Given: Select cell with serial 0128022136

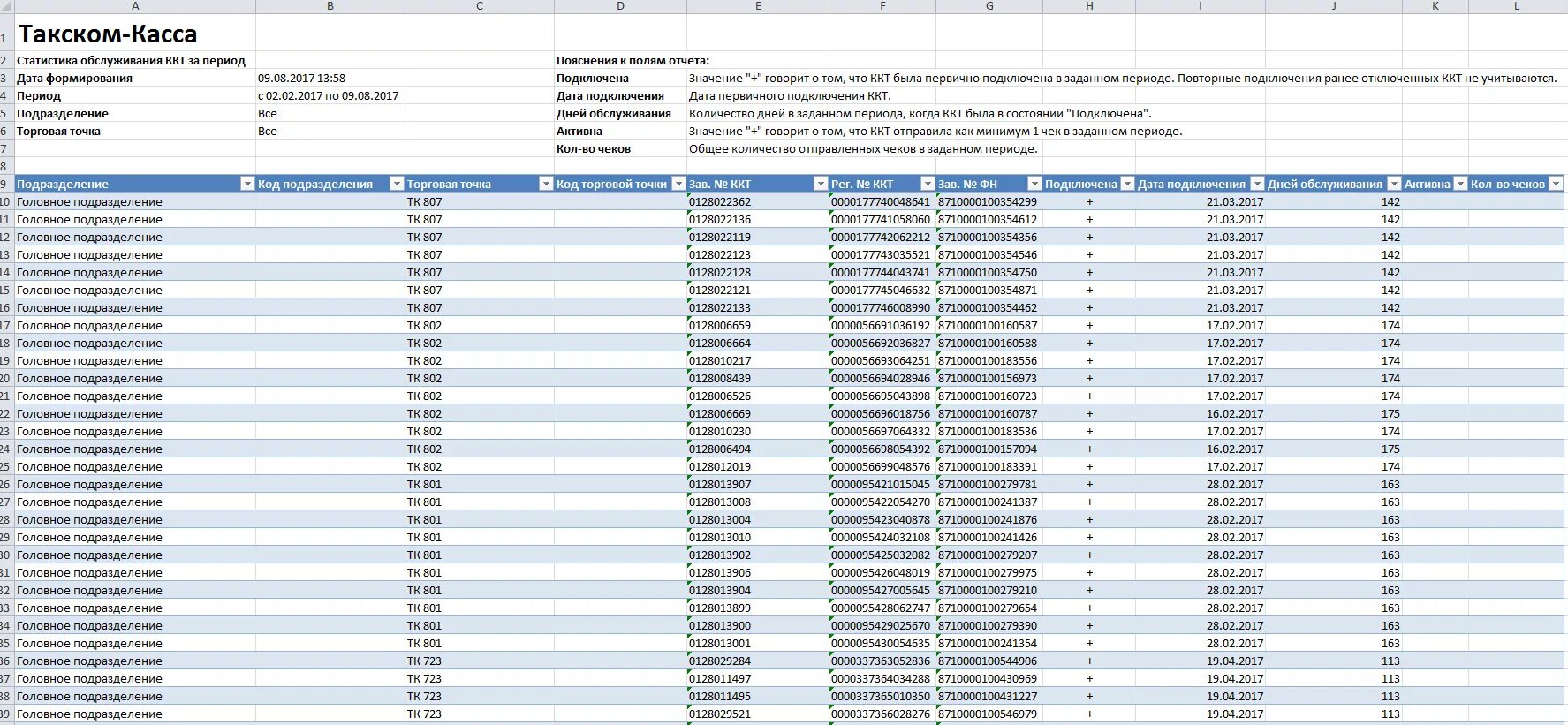Looking at the screenshot, I should pyautogui.click(x=758, y=219).
